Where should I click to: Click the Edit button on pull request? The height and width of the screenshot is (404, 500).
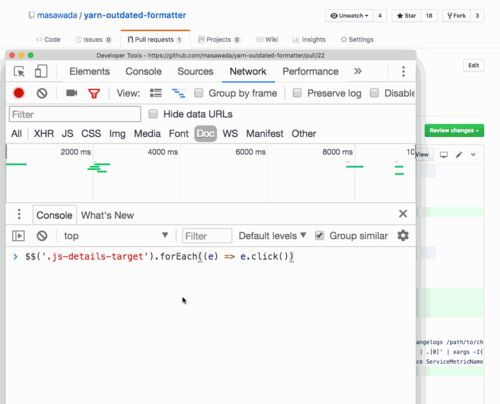tap(474, 65)
